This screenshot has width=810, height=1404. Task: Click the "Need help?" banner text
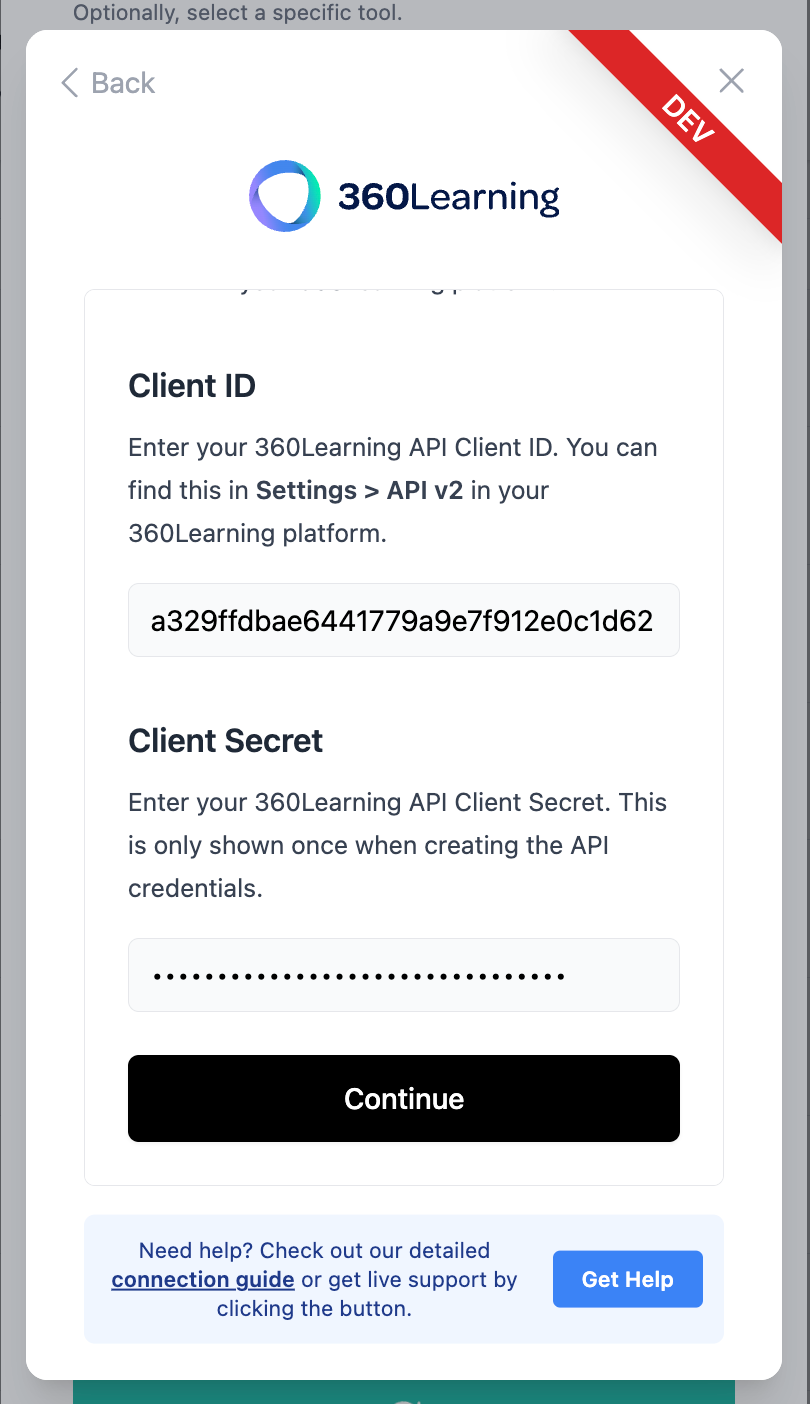314,1251
